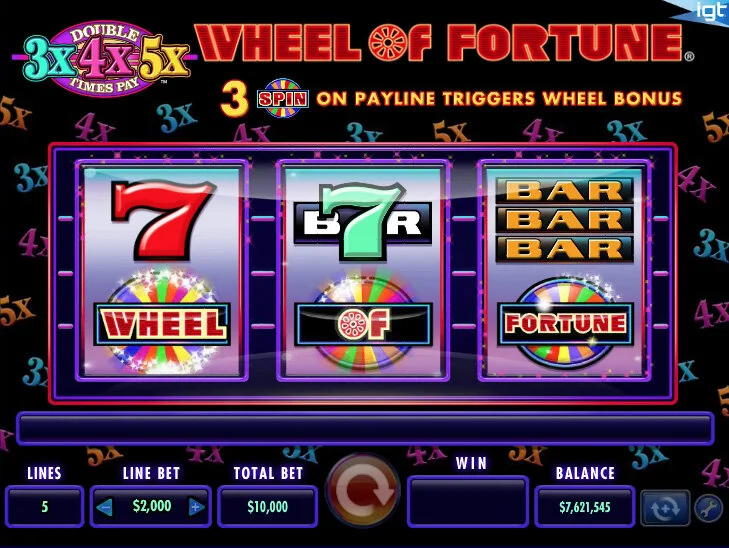Click the red circular spin button

(x=363, y=491)
